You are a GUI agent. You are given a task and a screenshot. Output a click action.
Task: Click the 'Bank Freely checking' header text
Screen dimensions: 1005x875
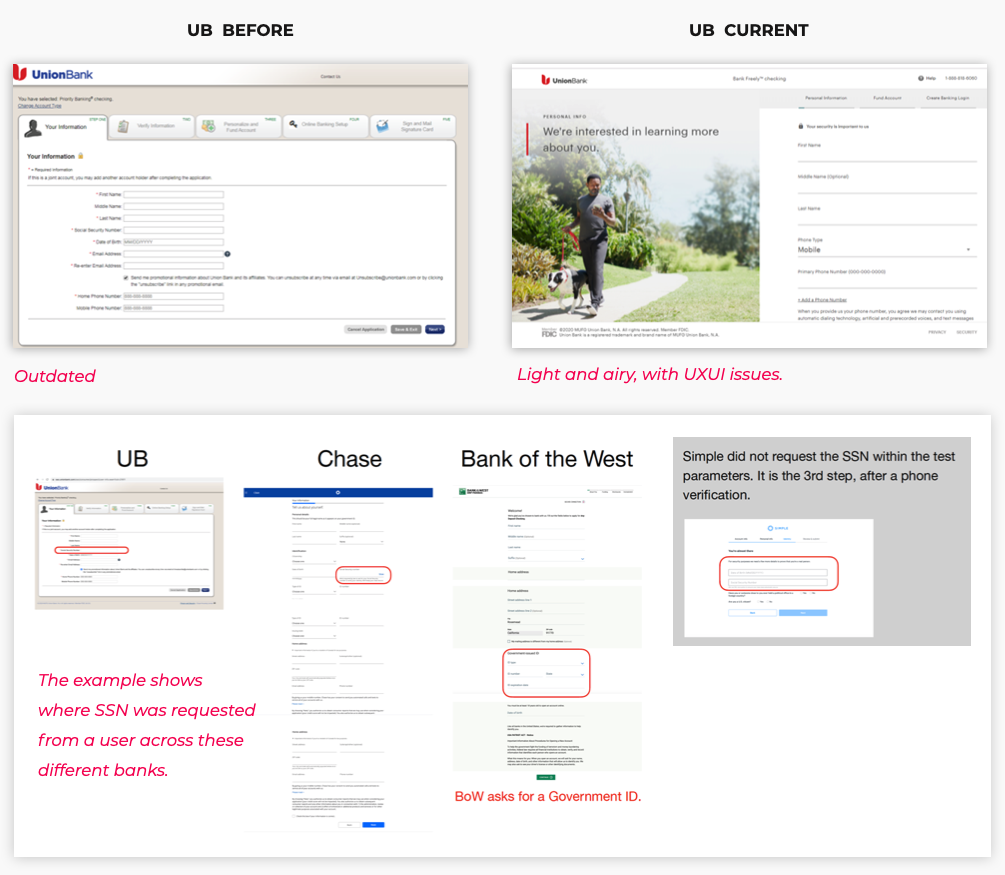pos(759,79)
